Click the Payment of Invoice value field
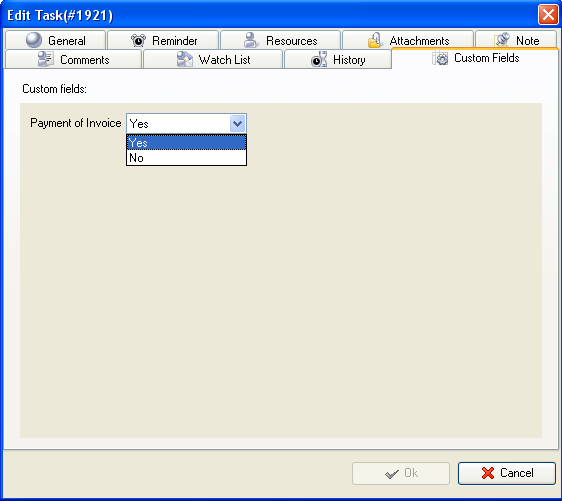 (x=178, y=124)
